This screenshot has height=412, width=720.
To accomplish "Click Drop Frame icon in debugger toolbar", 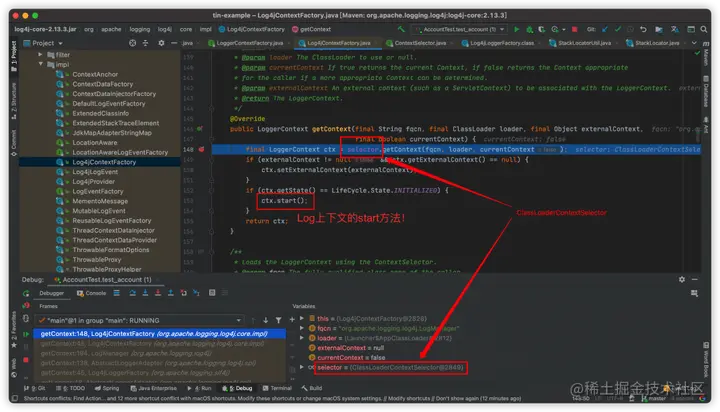I will pos(184,293).
